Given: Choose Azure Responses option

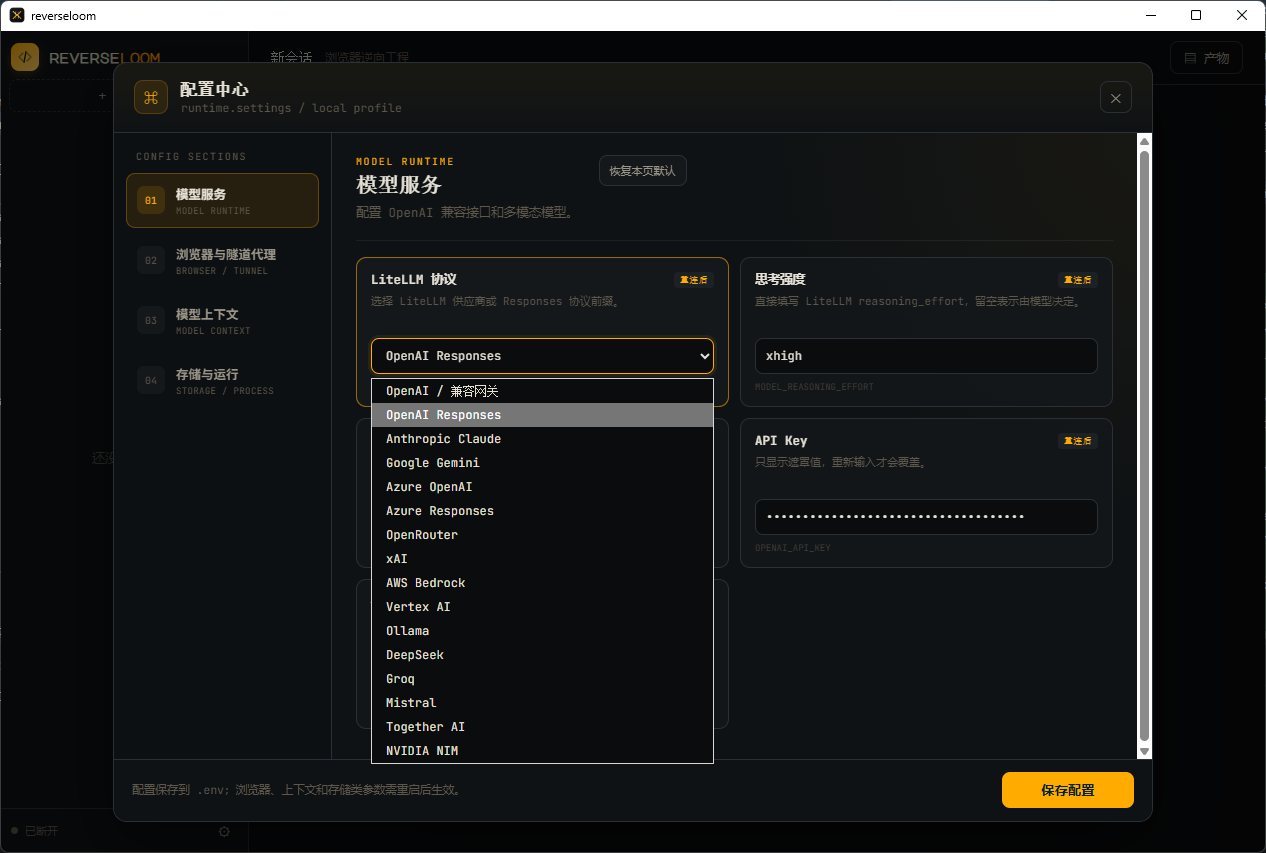Looking at the screenshot, I should pyautogui.click(x=542, y=511).
